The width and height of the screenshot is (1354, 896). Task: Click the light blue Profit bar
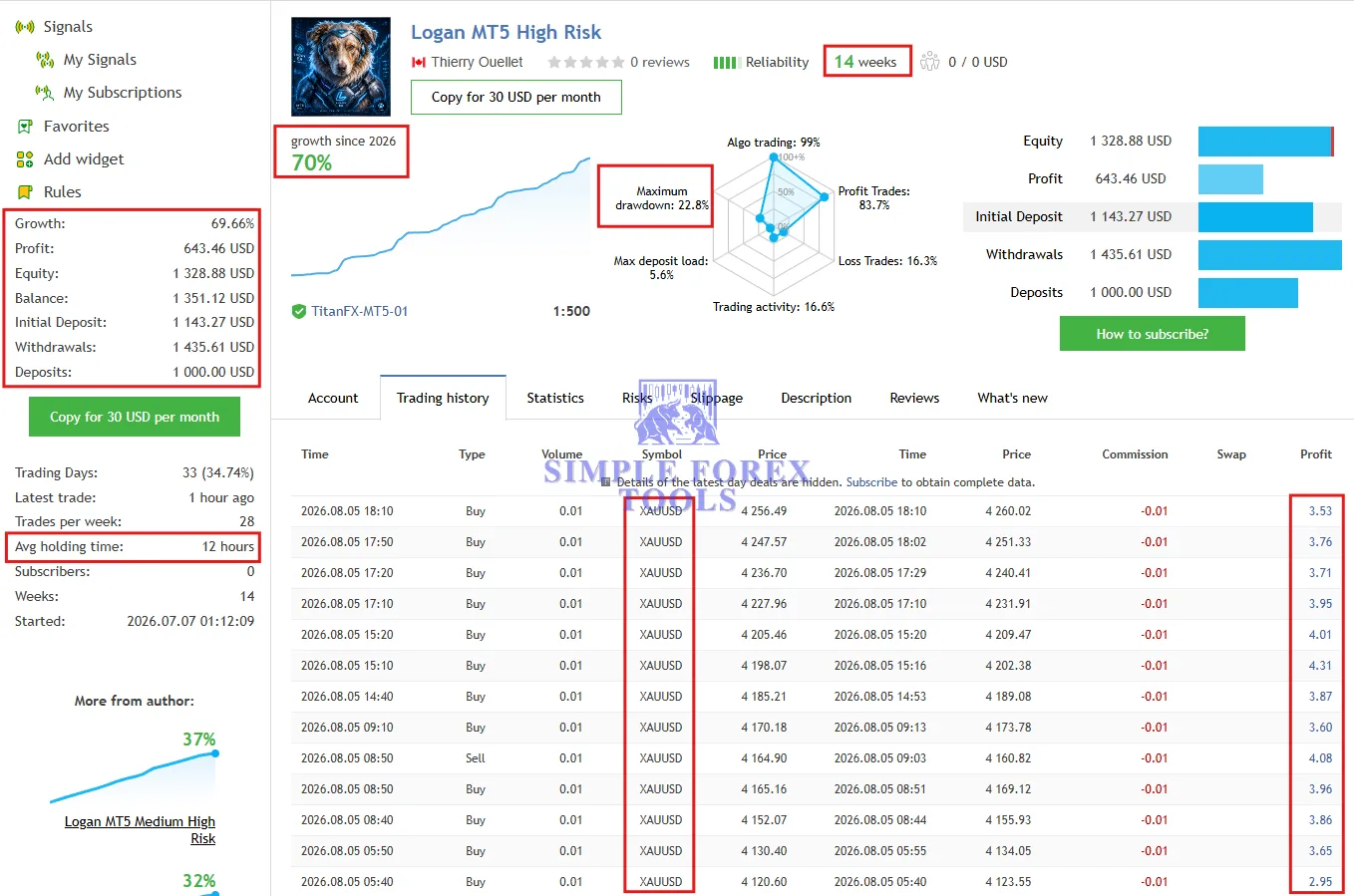click(x=1230, y=179)
